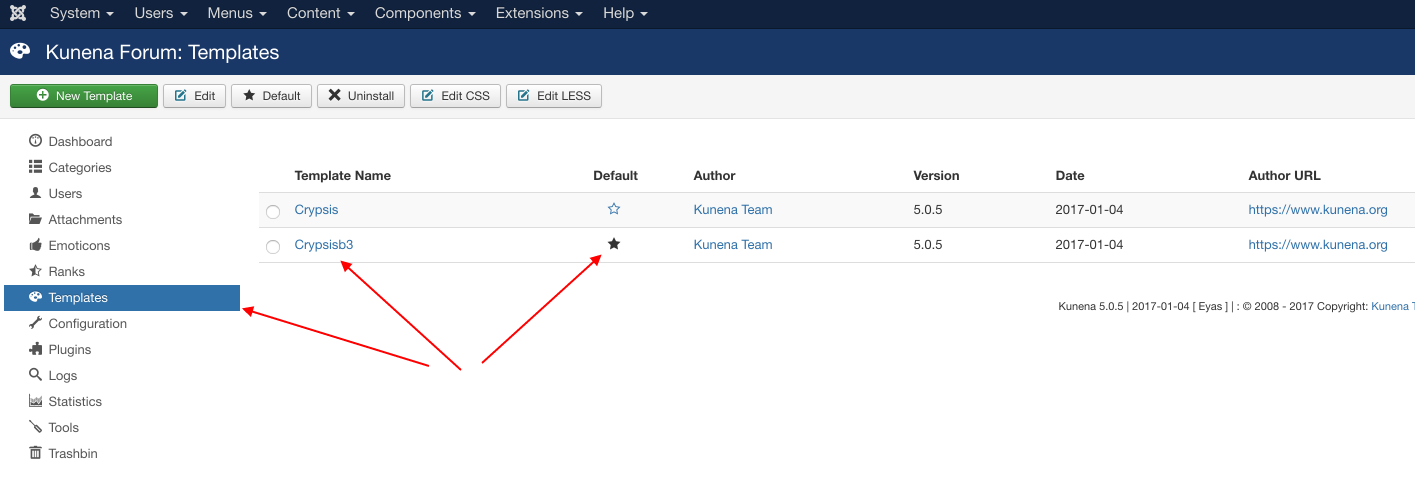Click the Statistics chart icon
Viewport: 1415px width, 500px height.
36,401
